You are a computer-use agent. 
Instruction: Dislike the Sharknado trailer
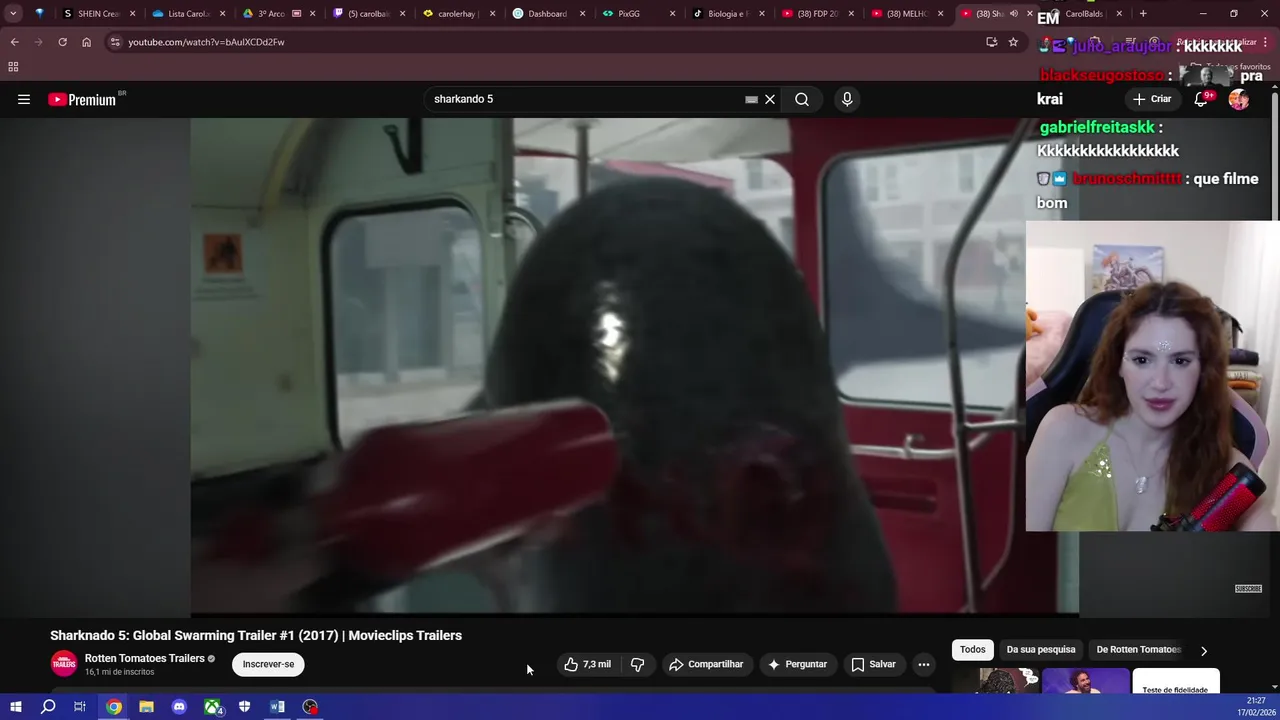[x=638, y=664]
